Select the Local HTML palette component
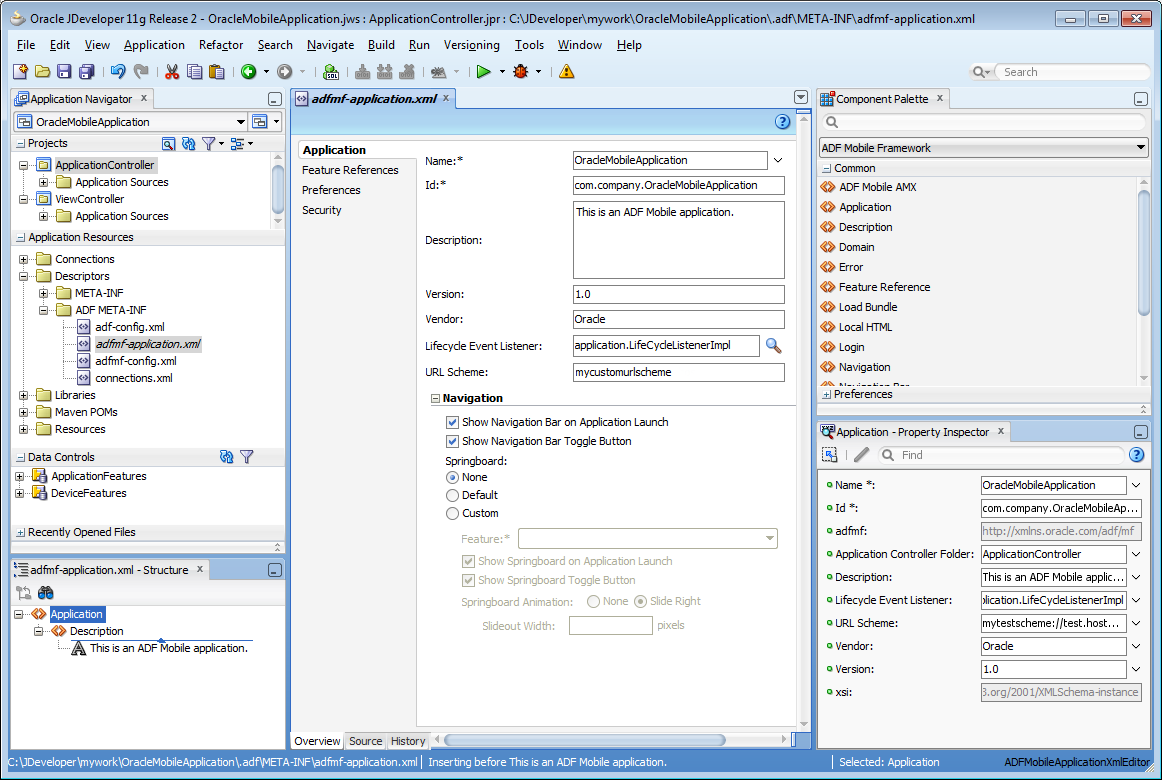The width and height of the screenshot is (1162, 780). [x=865, y=327]
